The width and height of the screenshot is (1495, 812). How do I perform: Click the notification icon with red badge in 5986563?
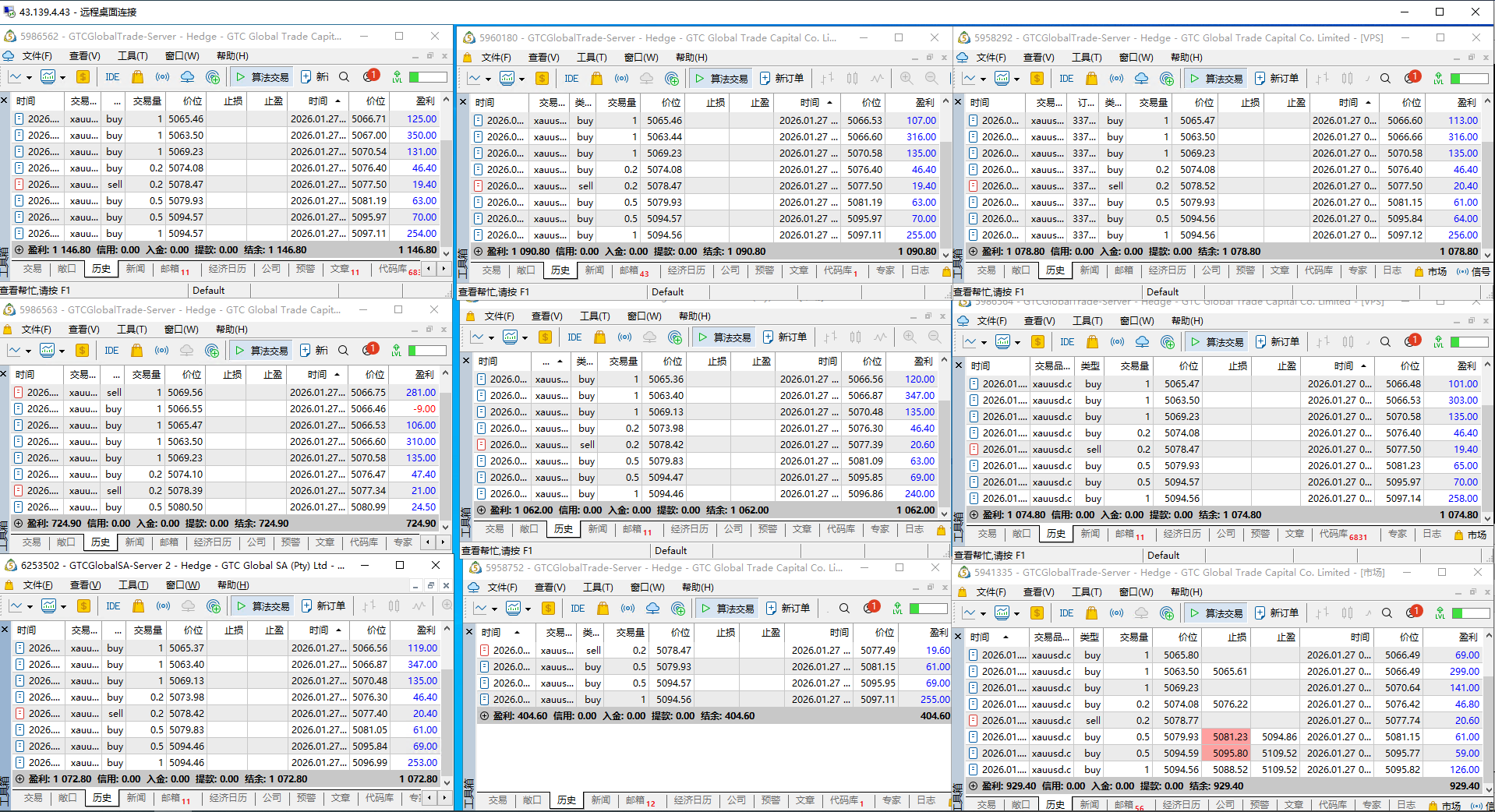point(369,350)
